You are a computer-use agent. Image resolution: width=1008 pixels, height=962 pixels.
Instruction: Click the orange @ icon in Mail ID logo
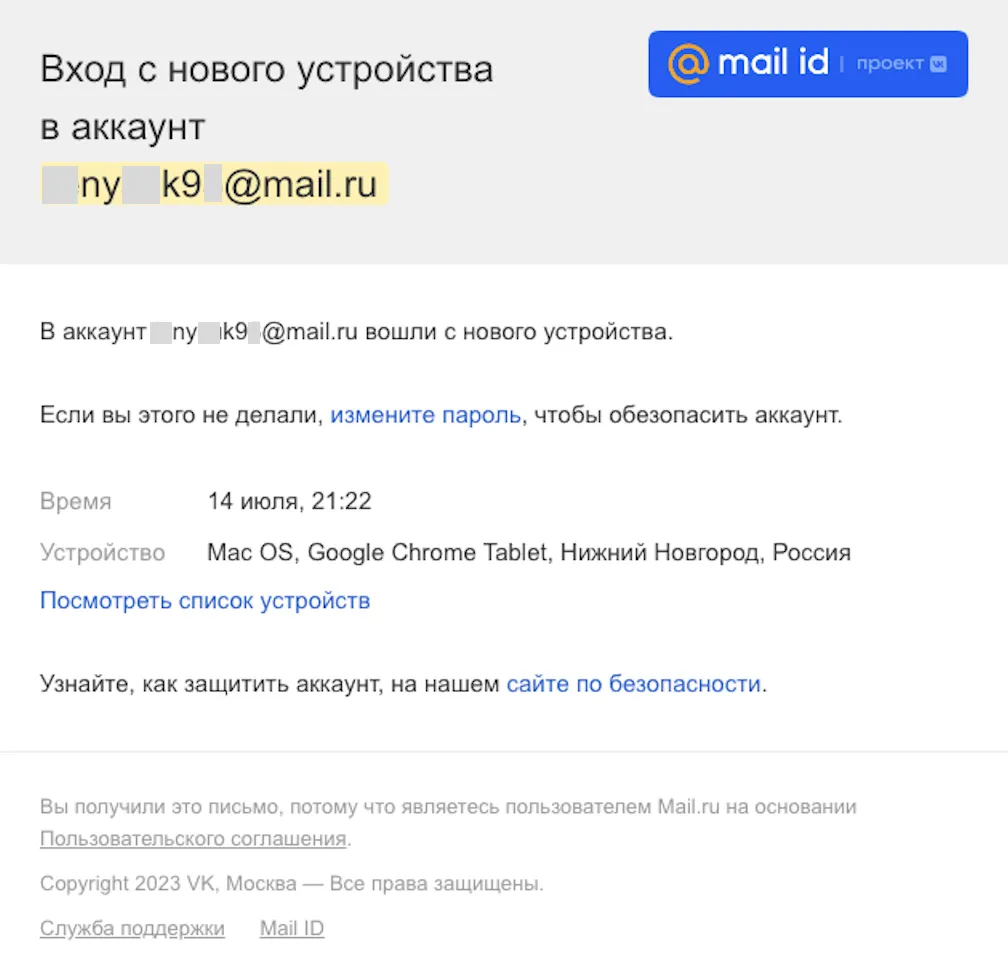pos(688,64)
